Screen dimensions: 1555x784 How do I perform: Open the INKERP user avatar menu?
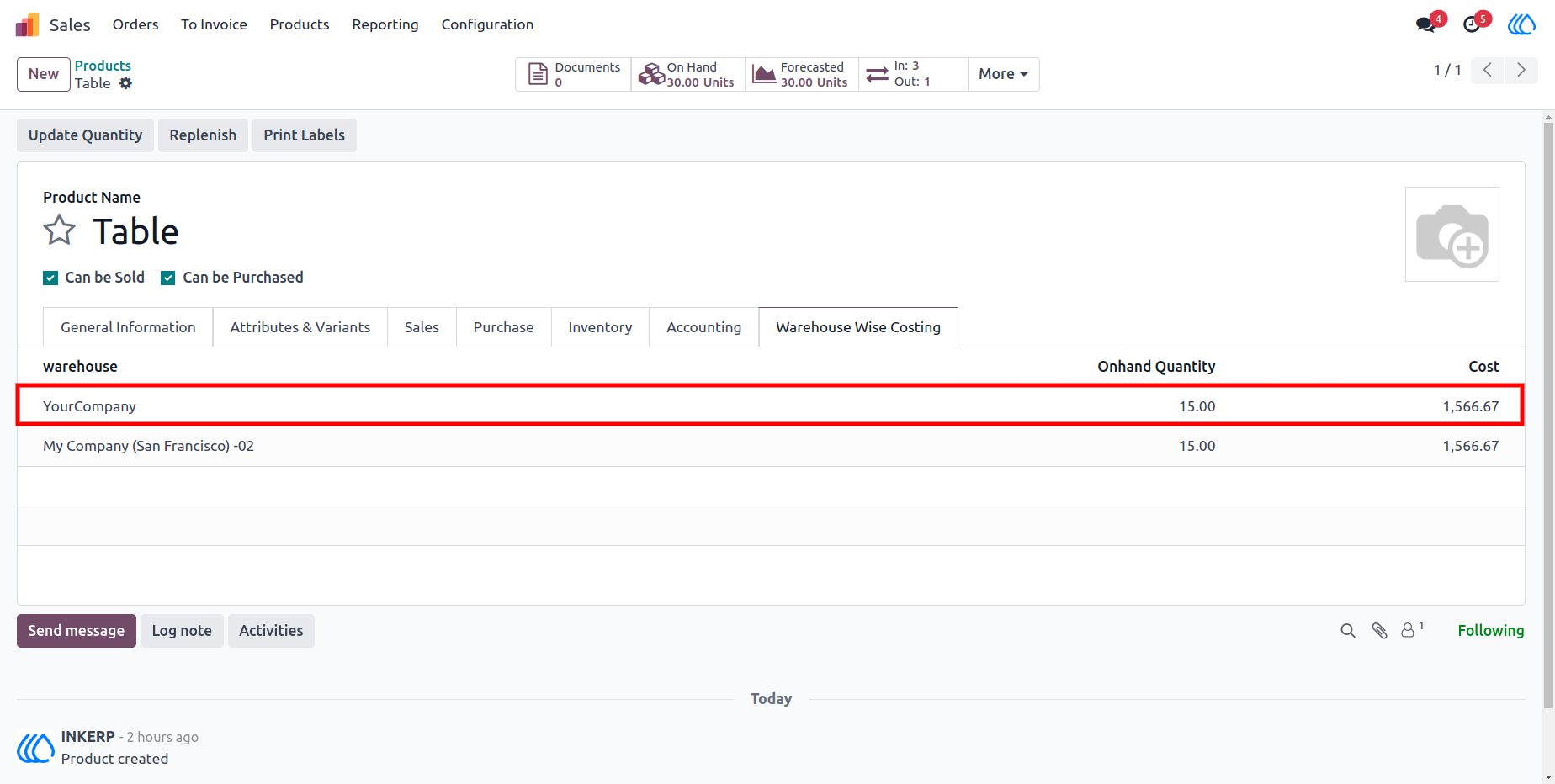[1521, 24]
